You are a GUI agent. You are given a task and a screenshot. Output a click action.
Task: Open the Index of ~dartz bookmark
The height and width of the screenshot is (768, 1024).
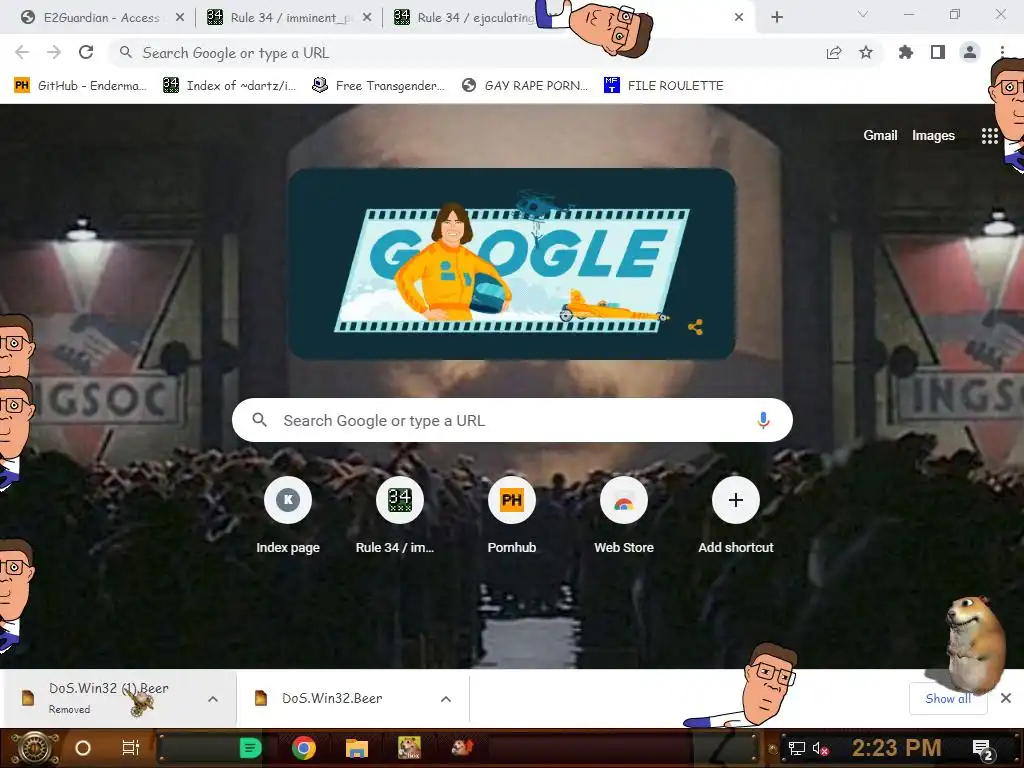click(229, 86)
